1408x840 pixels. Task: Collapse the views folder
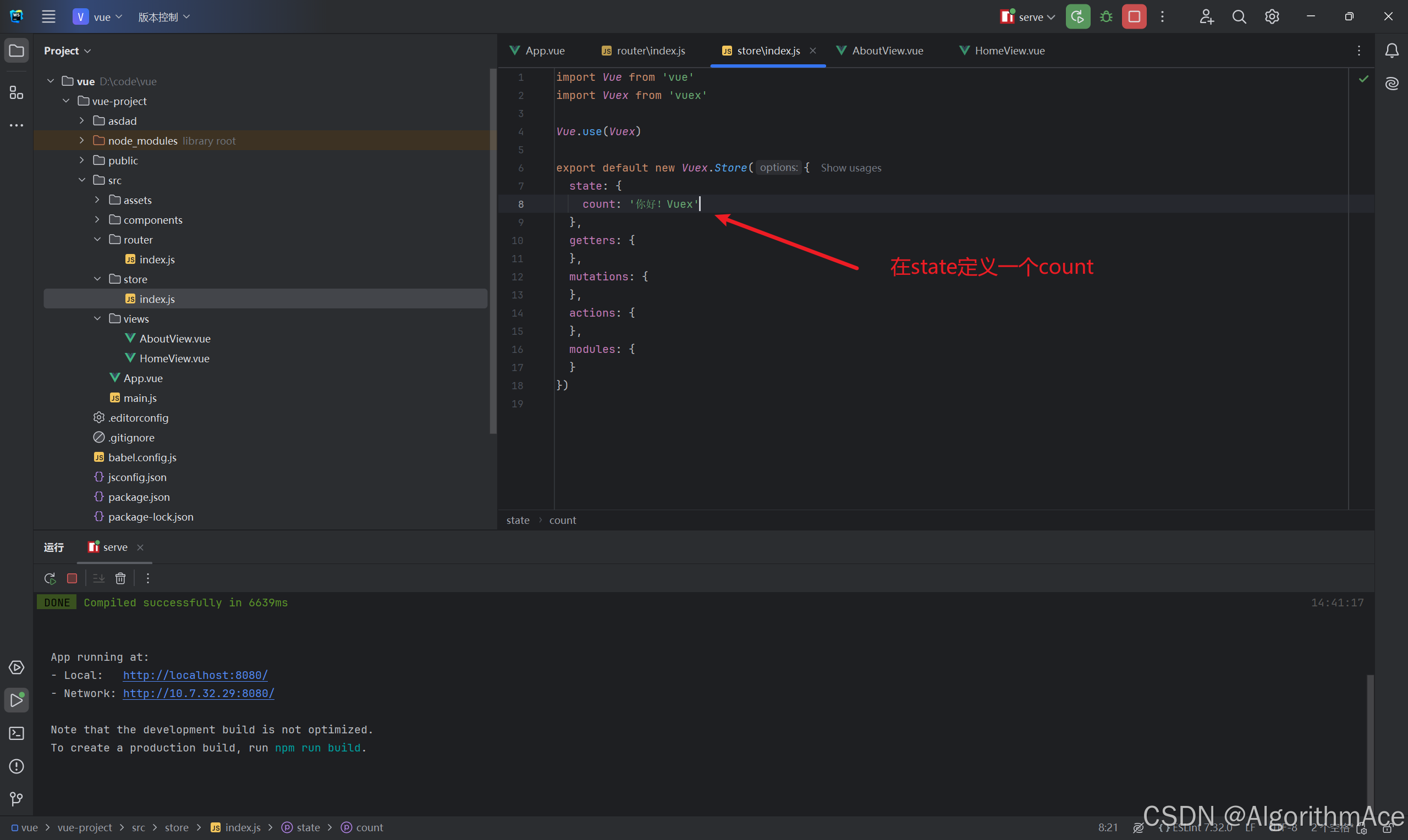(x=97, y=319)
